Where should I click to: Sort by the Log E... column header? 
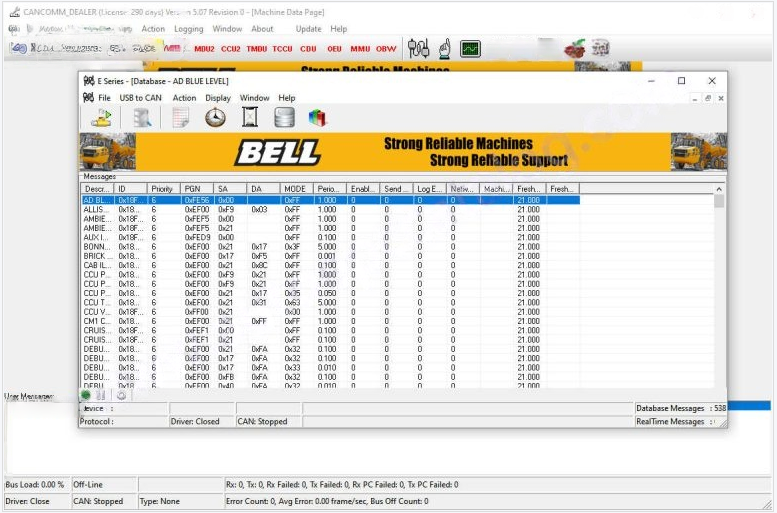point(430,189)
